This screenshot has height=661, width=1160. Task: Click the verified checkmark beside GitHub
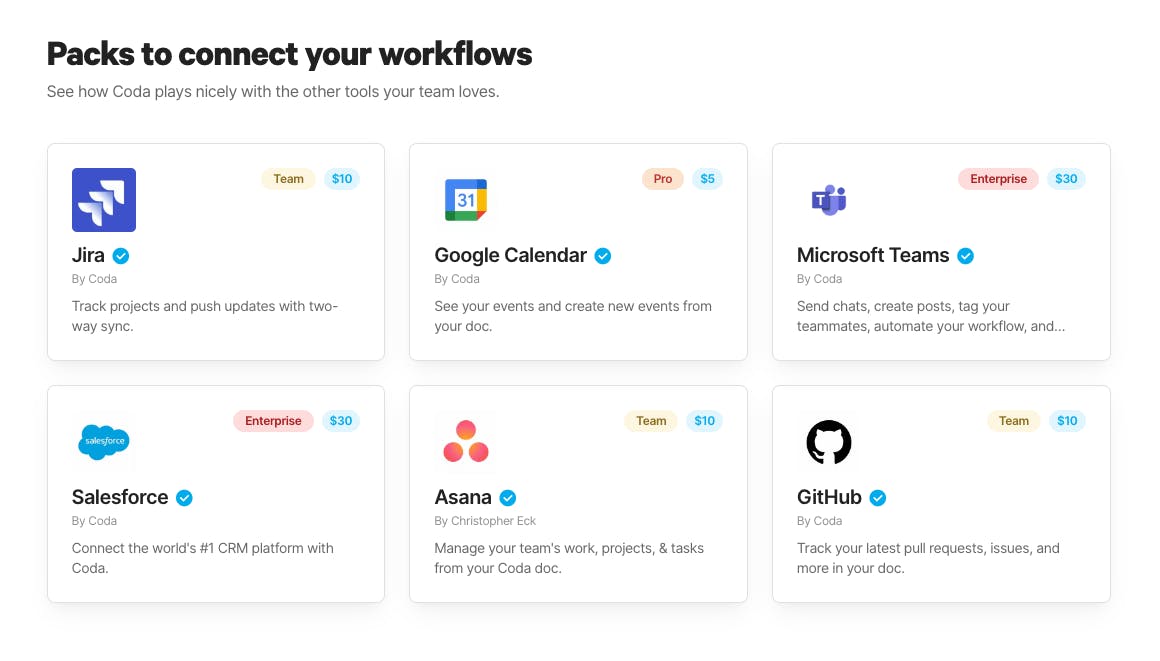tap(878, 497)
